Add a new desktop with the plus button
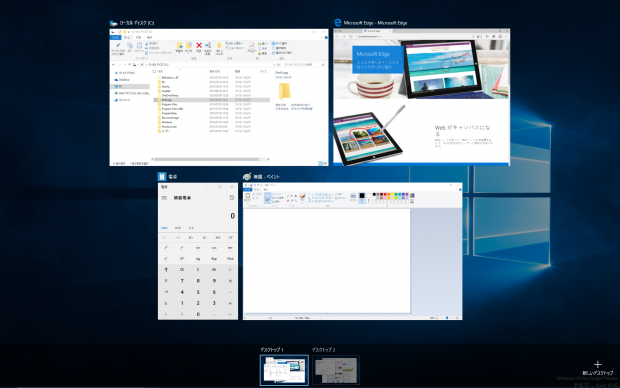The height and width of the screenshot is (388, 620). (597, 364)
